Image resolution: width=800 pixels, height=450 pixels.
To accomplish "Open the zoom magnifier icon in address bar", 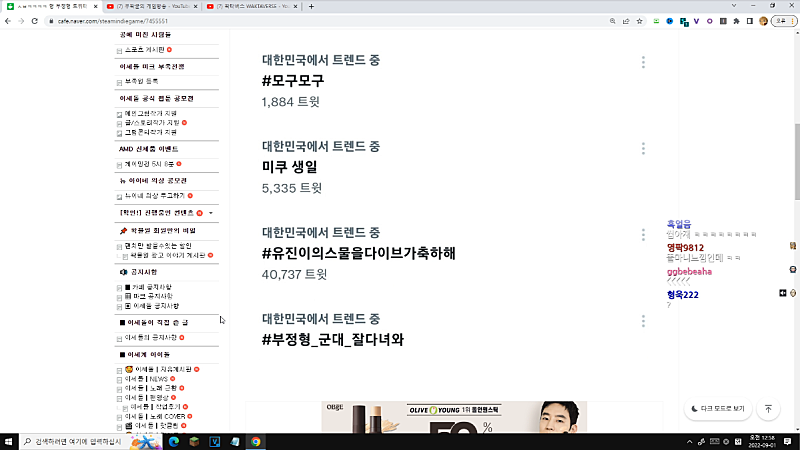I will [x=612, y=21].
